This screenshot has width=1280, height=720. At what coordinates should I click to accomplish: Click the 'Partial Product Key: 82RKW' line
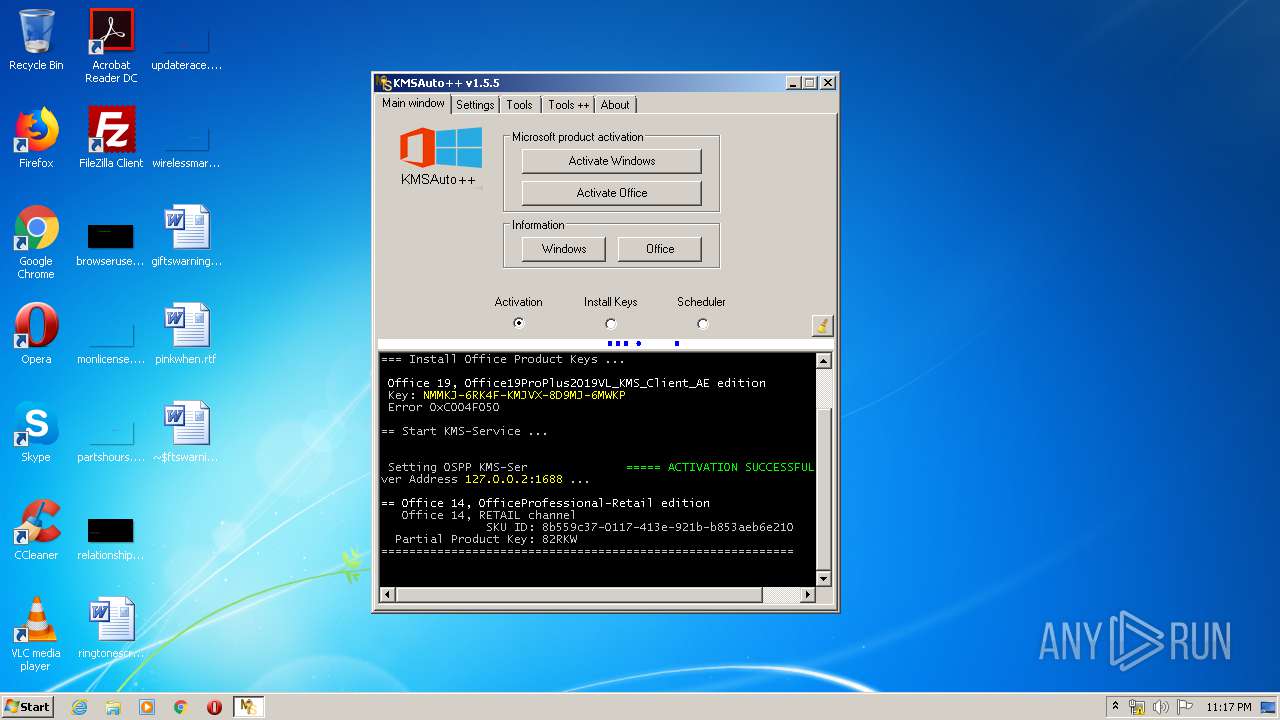[486, 540]
